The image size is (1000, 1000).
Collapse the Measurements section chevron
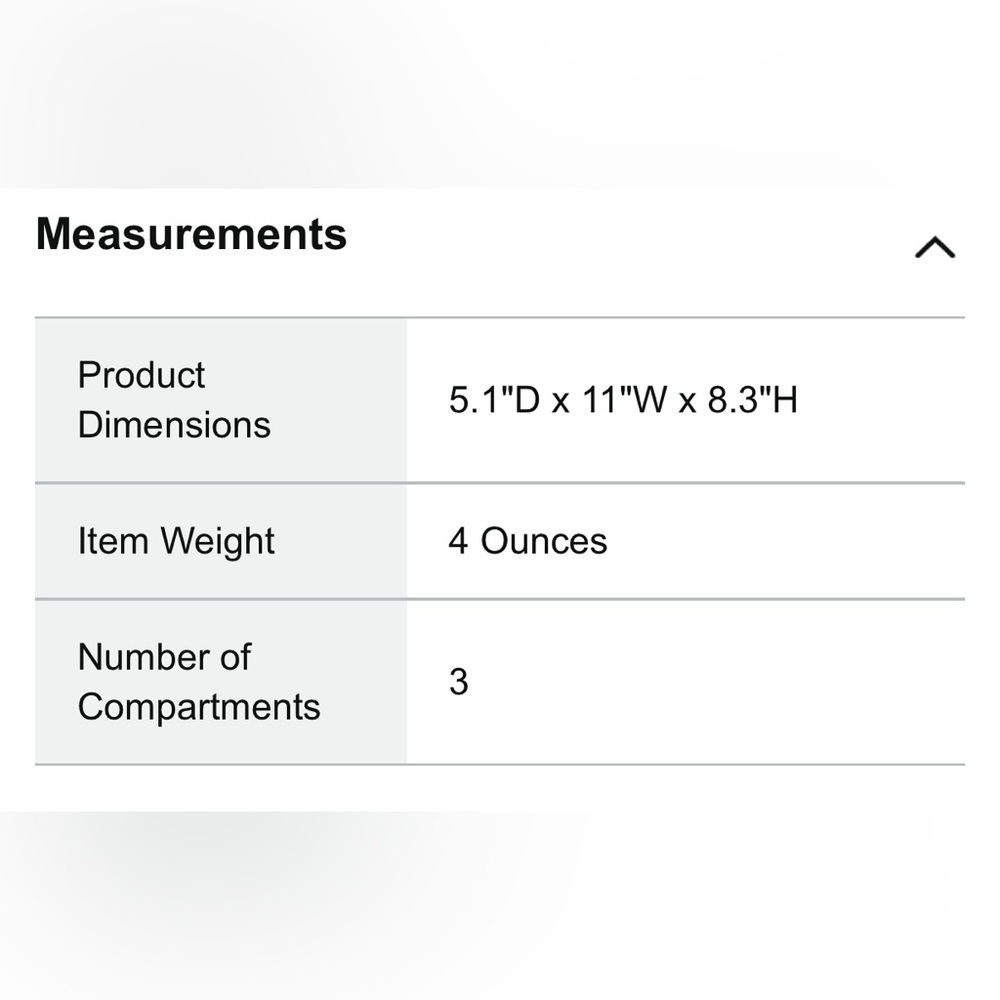pyautogui.click(x=935, y=247)
